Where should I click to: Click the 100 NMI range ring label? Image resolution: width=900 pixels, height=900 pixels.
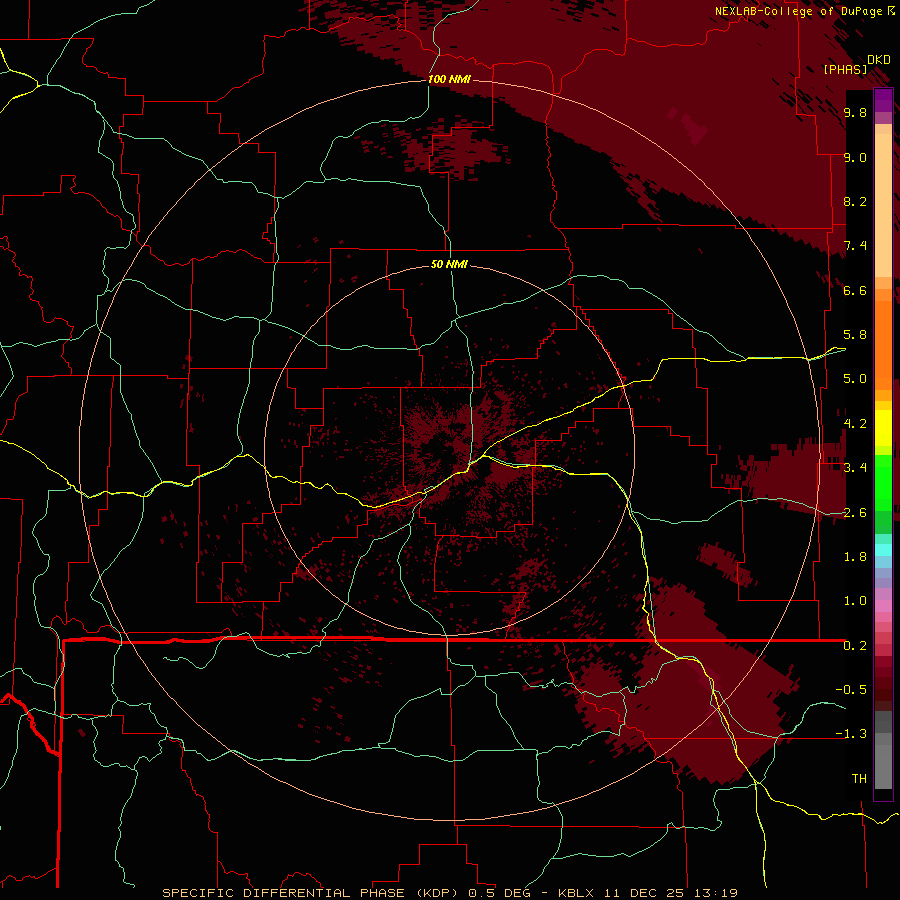pyautogui.click(x=449, y=79)
